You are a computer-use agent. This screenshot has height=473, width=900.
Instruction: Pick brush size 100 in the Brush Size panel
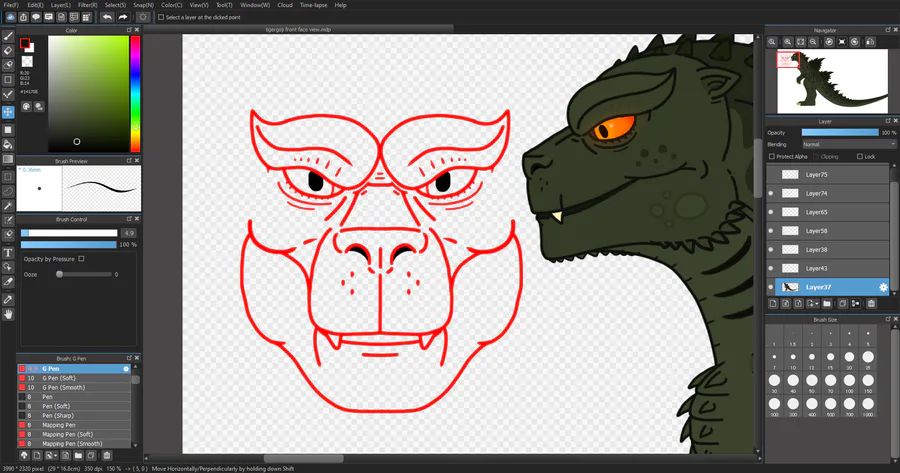(x=849, y=383)
